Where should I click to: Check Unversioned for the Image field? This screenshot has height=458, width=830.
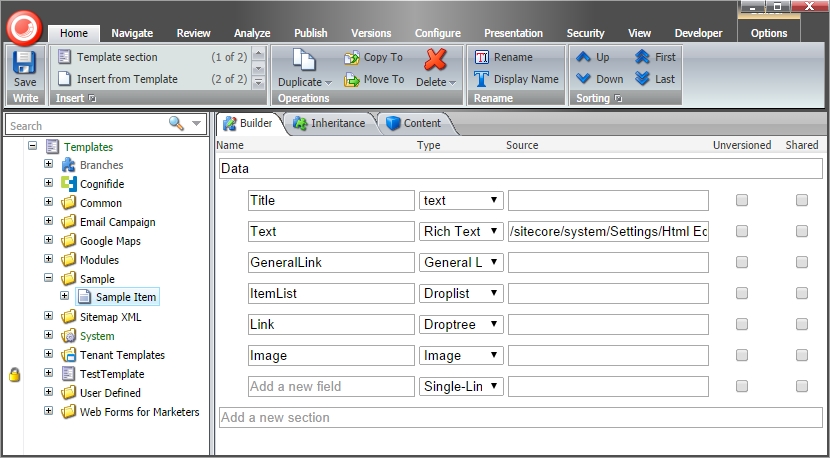point(742,355)
